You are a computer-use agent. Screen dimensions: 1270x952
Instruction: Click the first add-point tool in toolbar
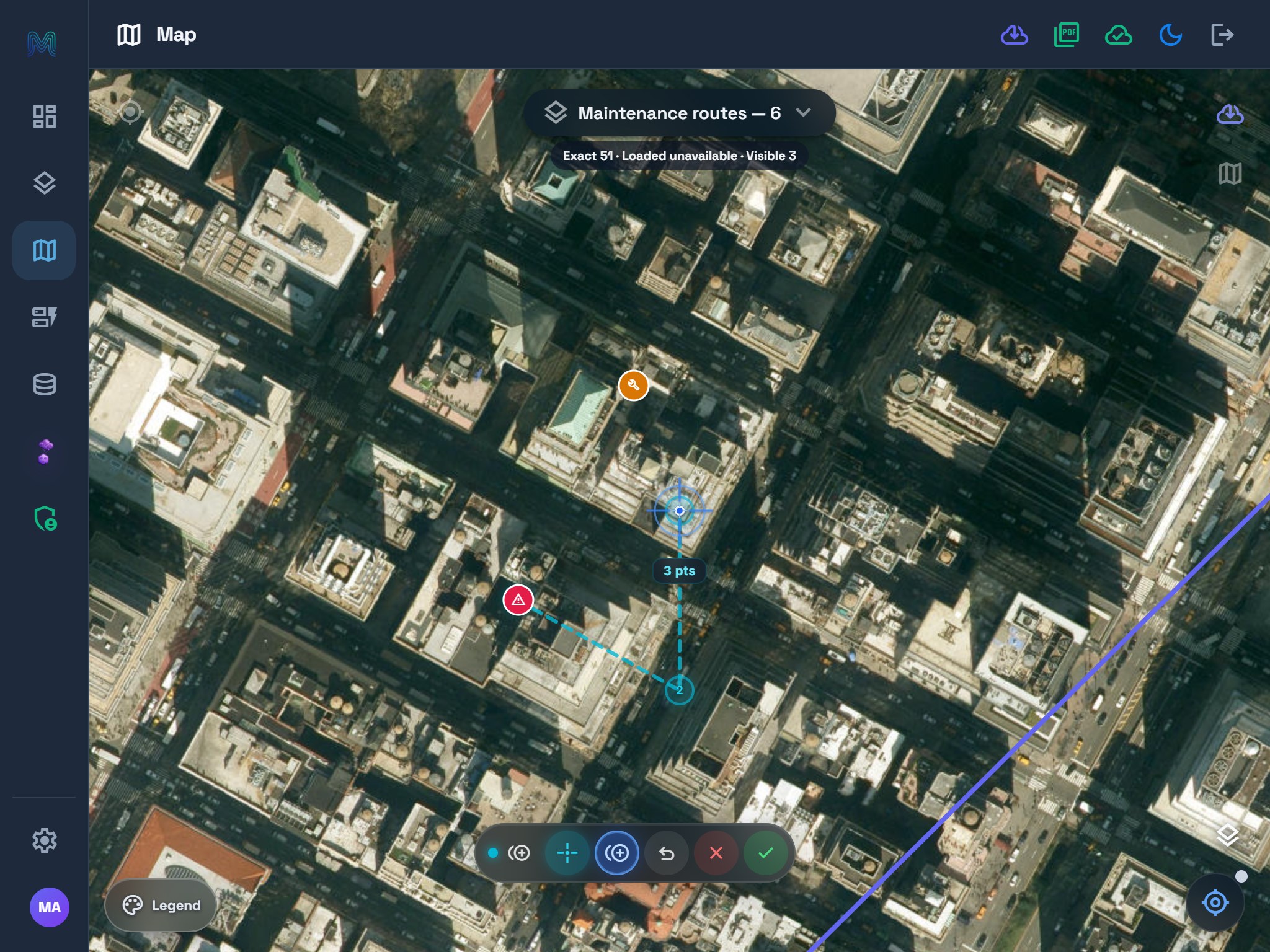[x=518, y=853]
